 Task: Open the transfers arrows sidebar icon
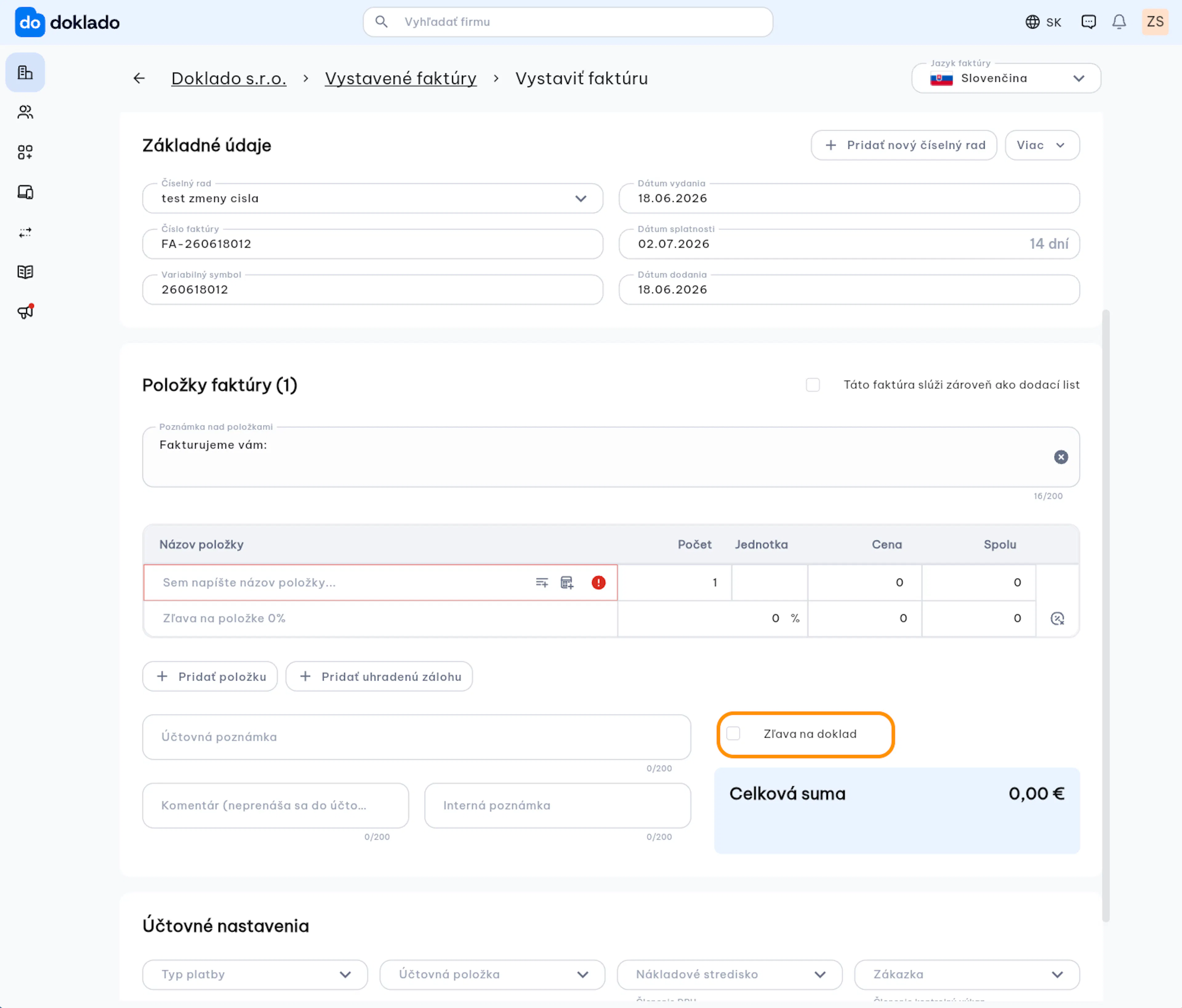coord(25,232)
